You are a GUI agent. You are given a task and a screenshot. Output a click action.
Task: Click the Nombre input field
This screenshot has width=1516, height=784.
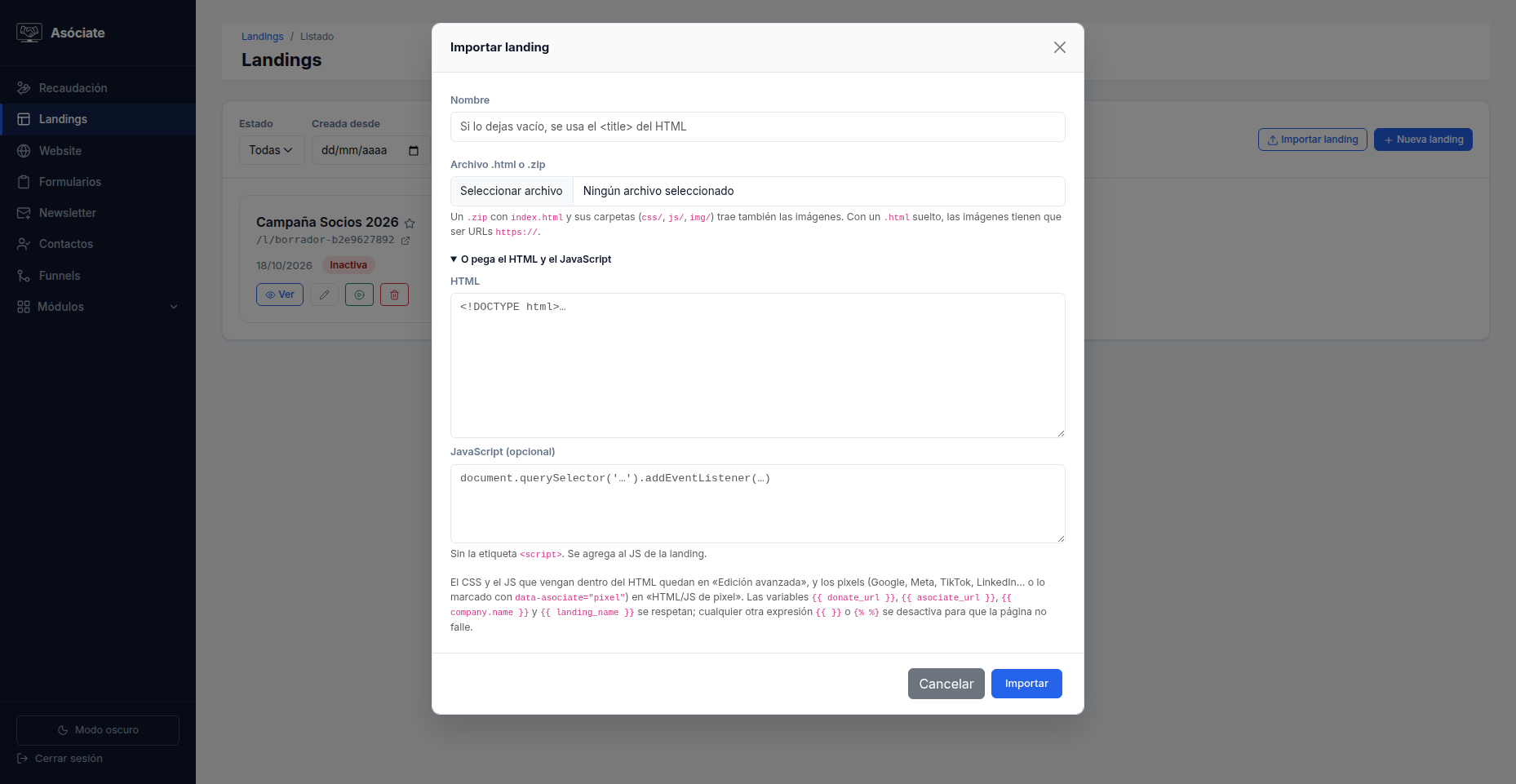pyautogui.click(x=758, y=126)
